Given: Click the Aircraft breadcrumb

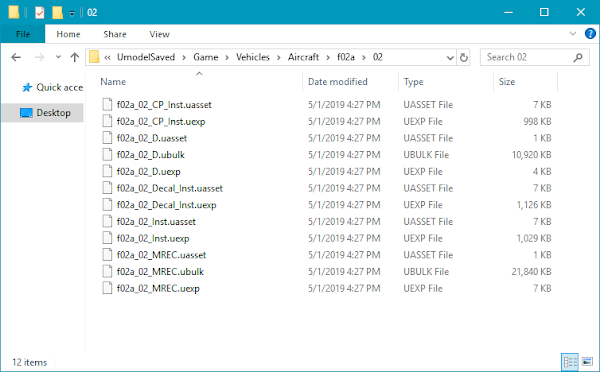Looking at the screenshot, I should pyautogui.click(x=303, y=57).
